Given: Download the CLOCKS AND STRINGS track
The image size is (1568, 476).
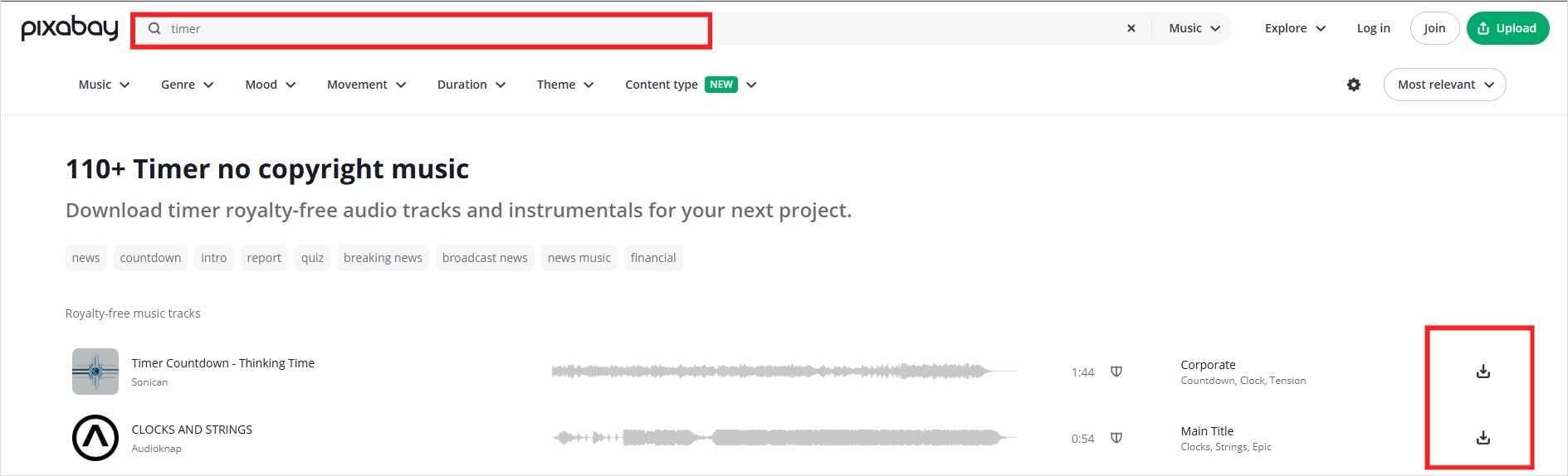Looking at the screenshot, I should pos(1483,438).
